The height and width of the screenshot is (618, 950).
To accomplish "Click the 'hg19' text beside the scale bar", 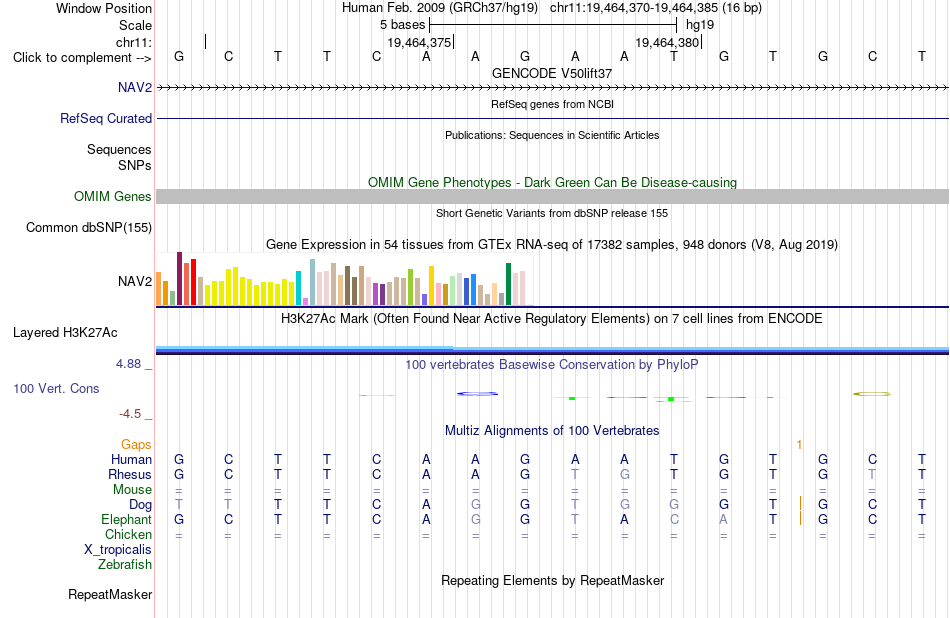I will tap(700, 25).
